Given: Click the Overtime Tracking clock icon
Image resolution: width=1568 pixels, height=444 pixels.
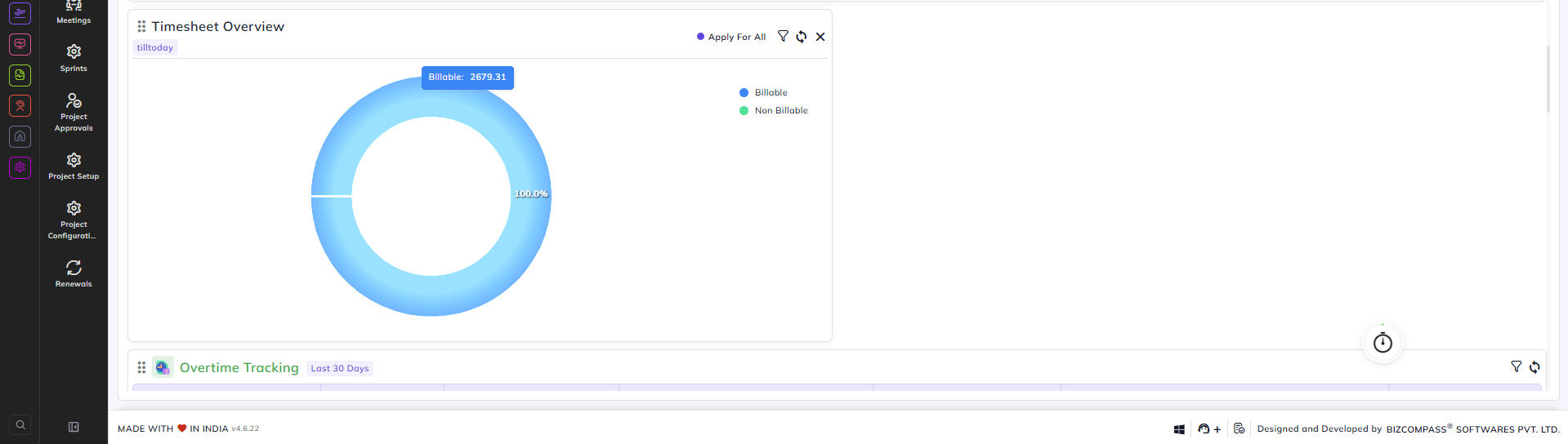Looking at the screenshot, I should [163, 367].
